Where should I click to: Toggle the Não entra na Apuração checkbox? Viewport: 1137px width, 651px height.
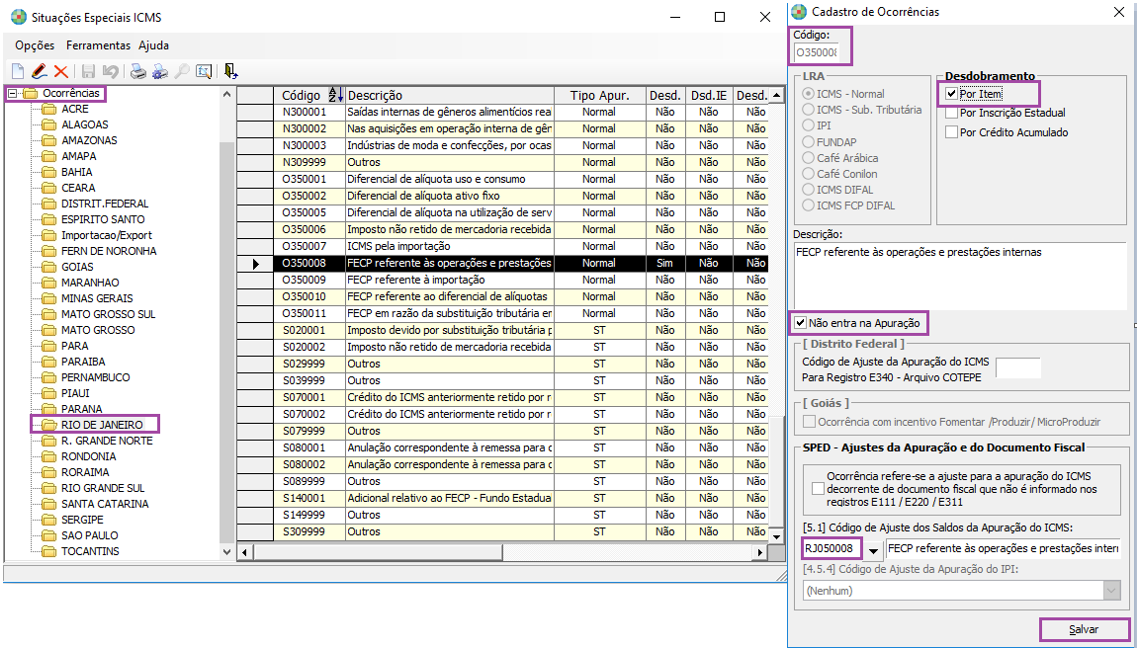801,323
